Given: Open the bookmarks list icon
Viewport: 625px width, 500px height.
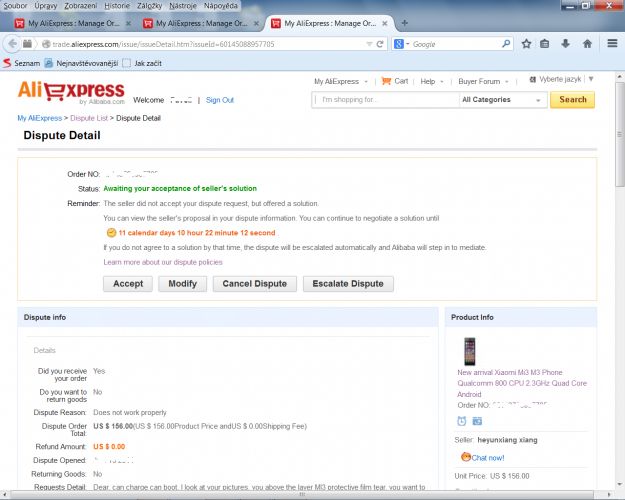Looking at the screenshot, I should 544,44.
